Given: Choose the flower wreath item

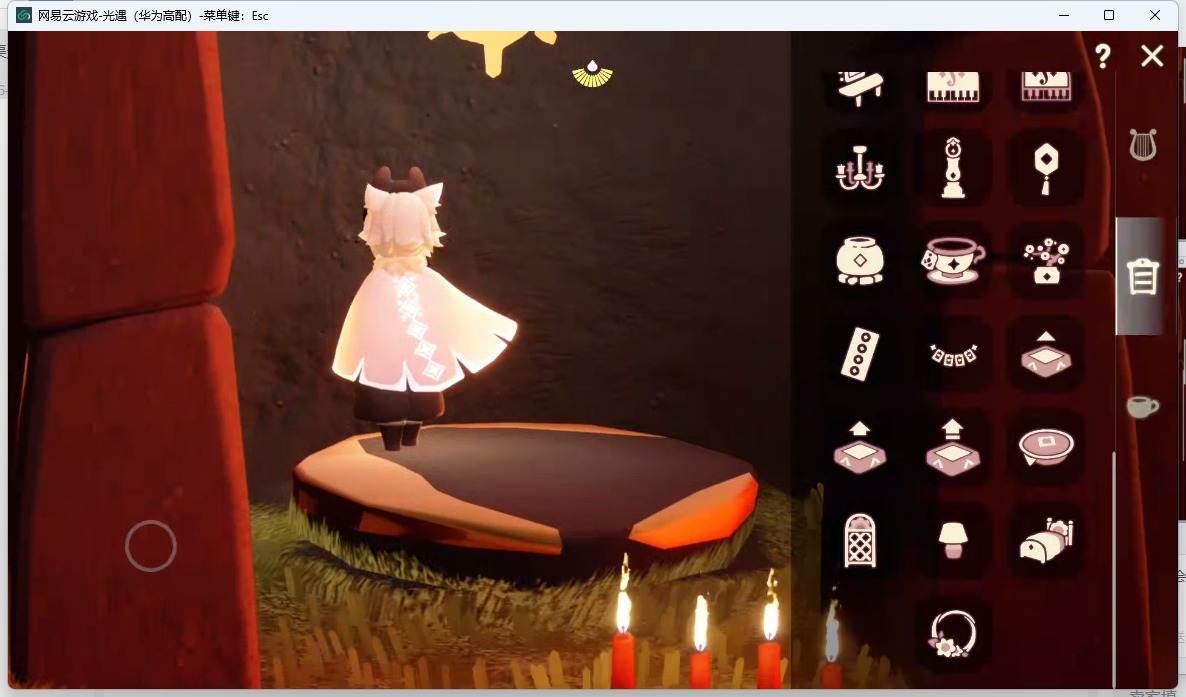Looking at the screenshot, I should (x=952, y=633).
